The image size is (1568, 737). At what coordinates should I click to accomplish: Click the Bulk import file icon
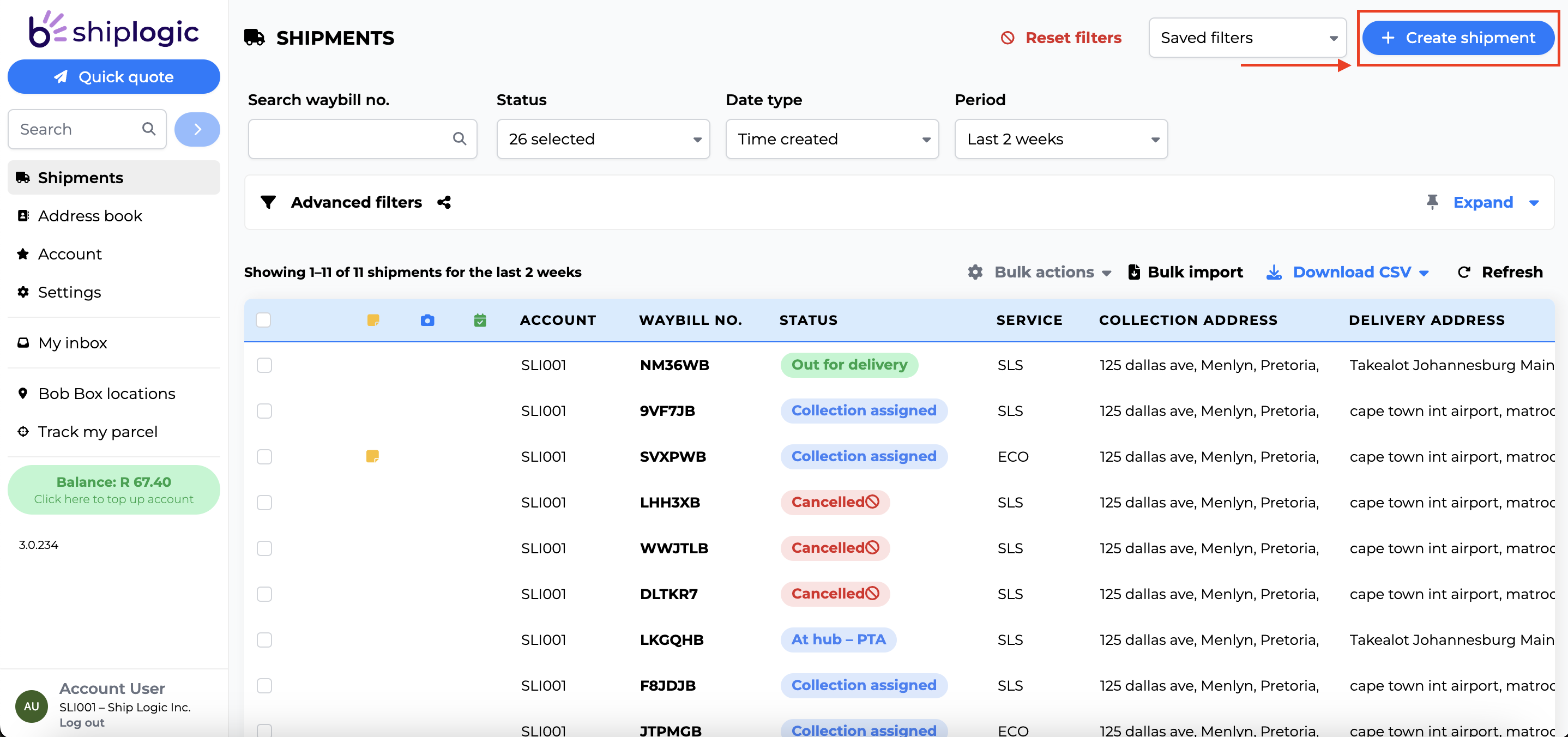click(x=1134, y=272)
